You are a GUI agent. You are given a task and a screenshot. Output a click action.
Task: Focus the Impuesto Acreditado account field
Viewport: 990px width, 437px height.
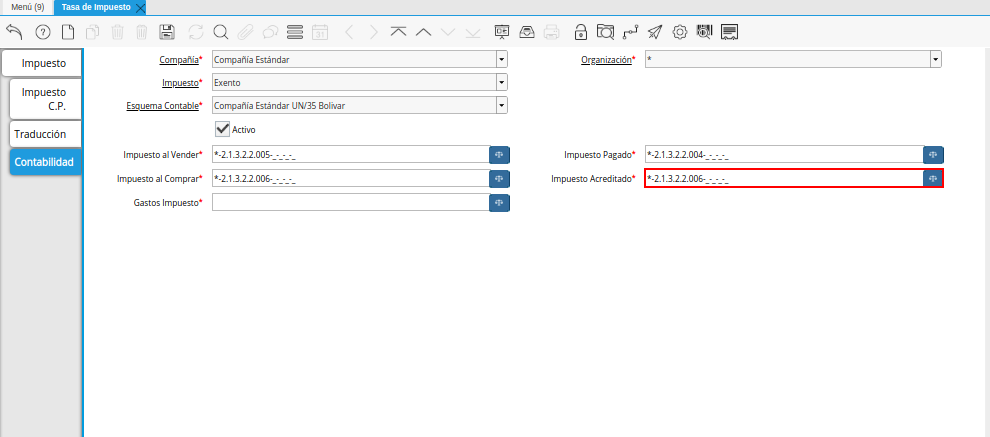pos(784,179)
